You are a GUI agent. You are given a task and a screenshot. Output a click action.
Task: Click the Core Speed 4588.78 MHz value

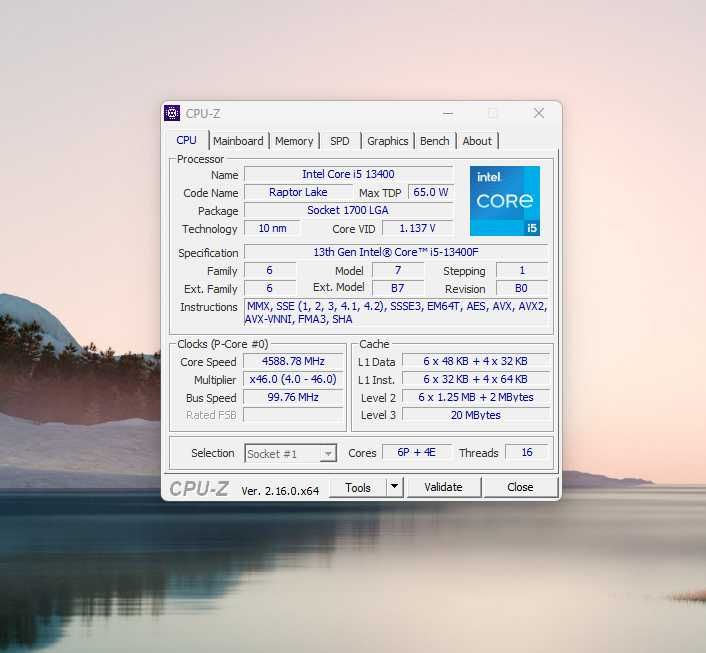[x=293, y=361]
